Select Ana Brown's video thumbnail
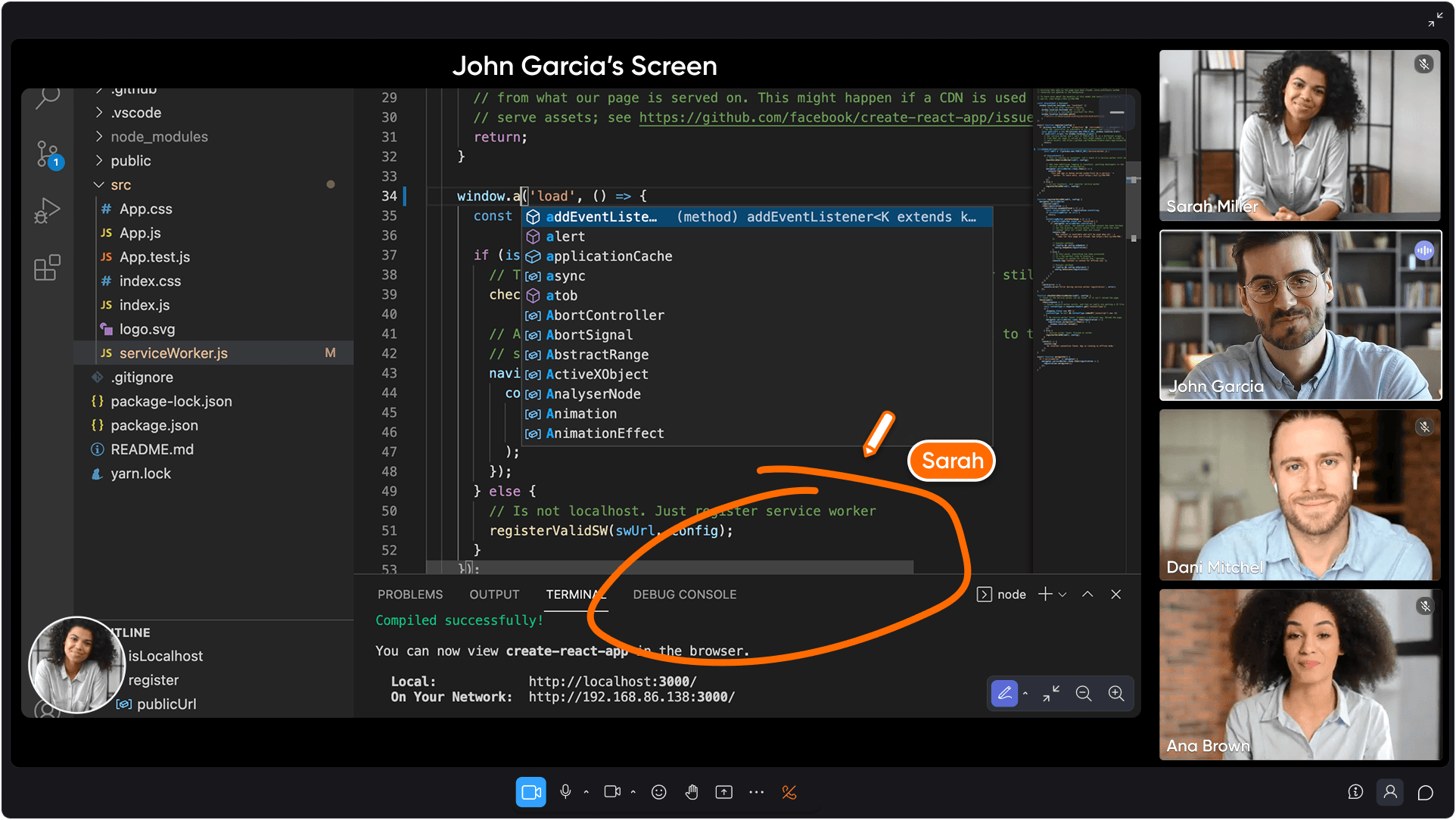Viewport: 1456px width, 820px height. (1299, 674)
